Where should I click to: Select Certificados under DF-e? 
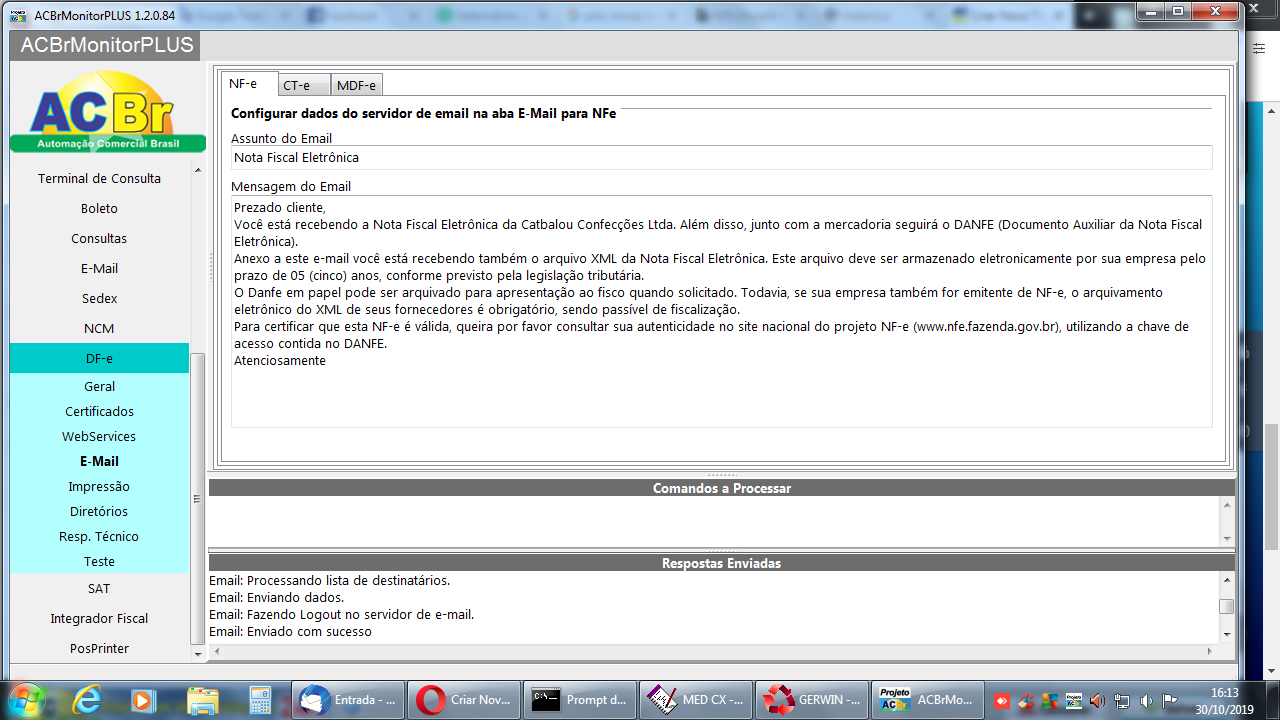(x=99, y=411)
